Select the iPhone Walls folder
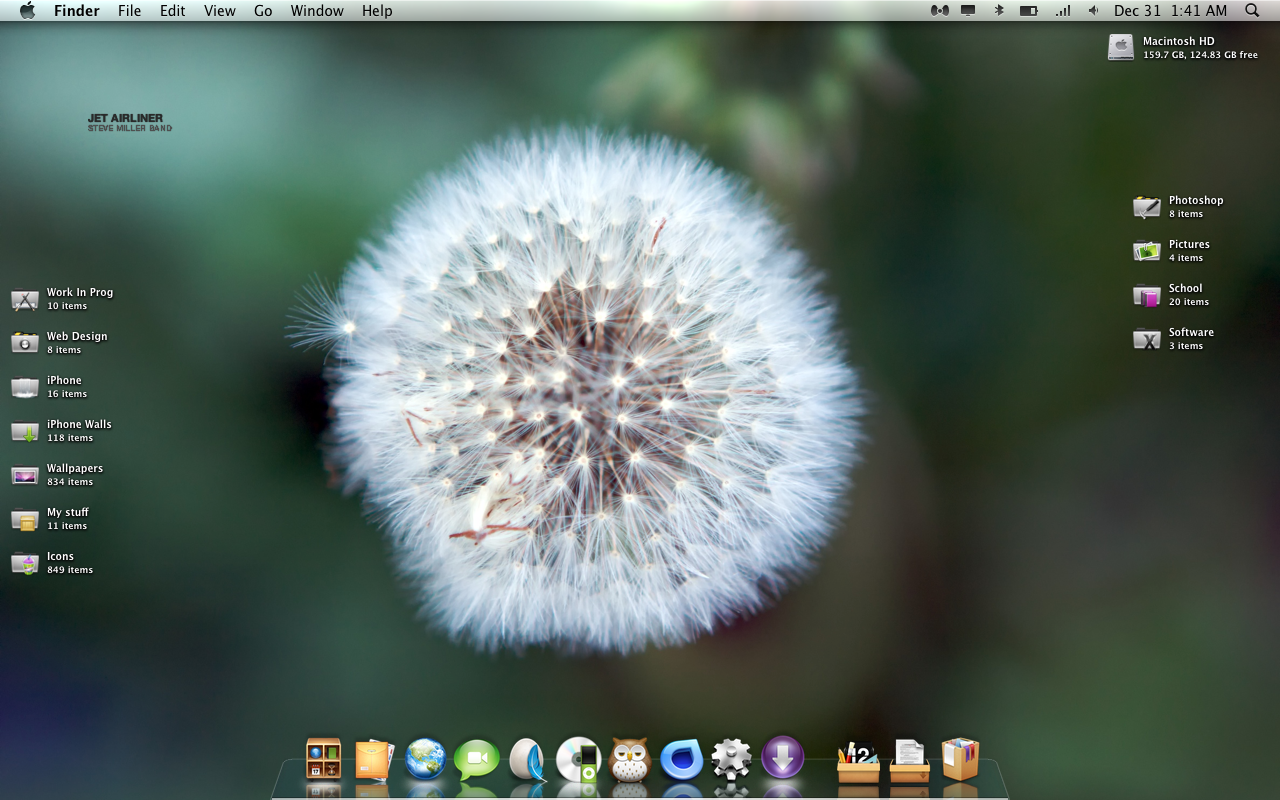This screenshot has height=800, width=1280. coord(25,431)
